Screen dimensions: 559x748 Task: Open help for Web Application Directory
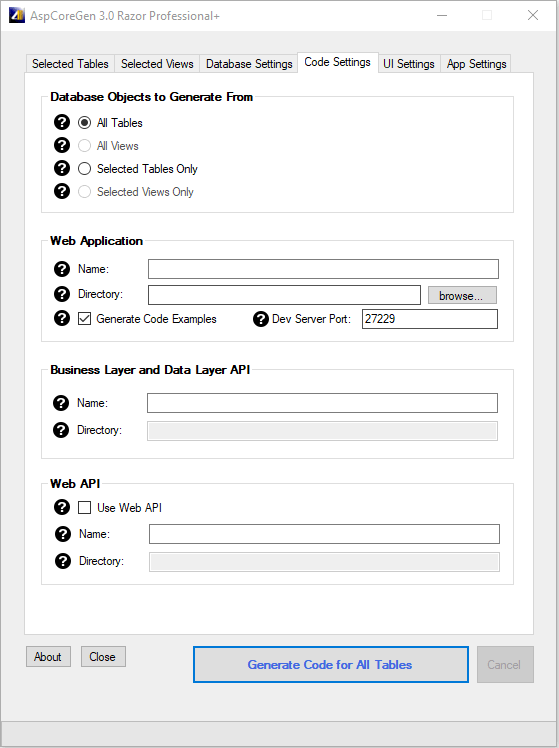point(62,294)
